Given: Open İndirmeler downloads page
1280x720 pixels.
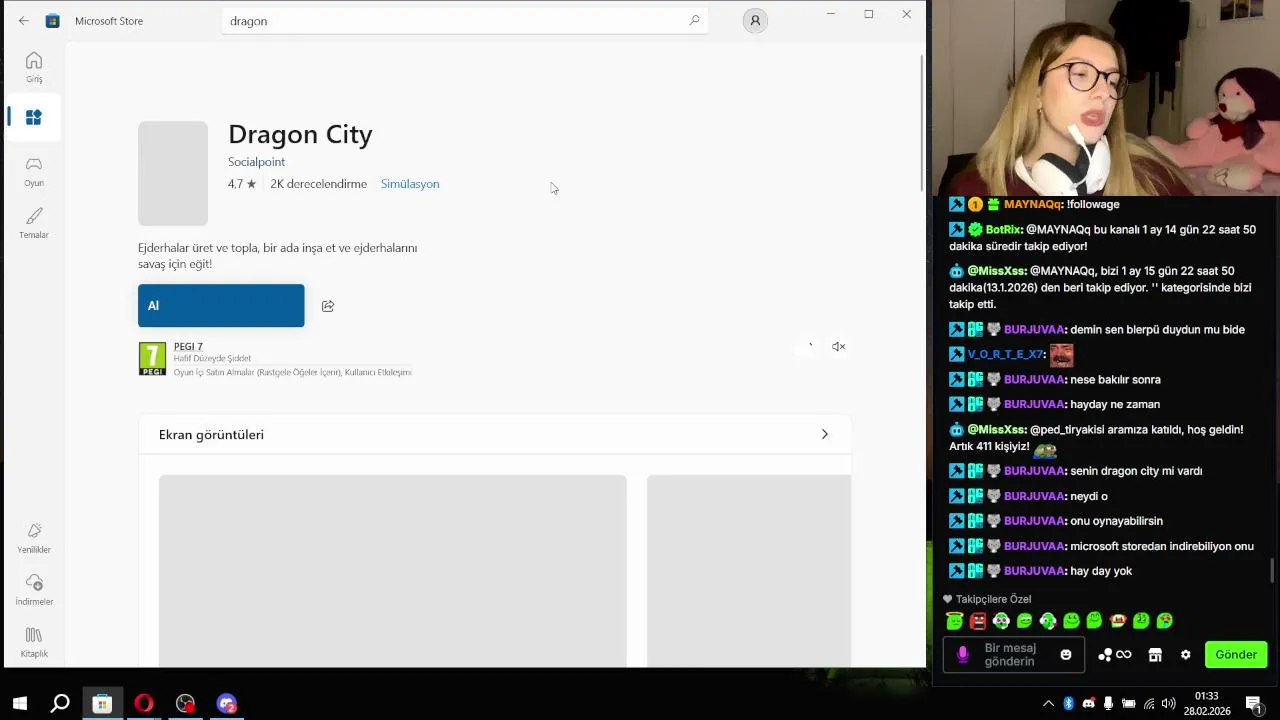Looking at the screenshot, I should [34, 589].
